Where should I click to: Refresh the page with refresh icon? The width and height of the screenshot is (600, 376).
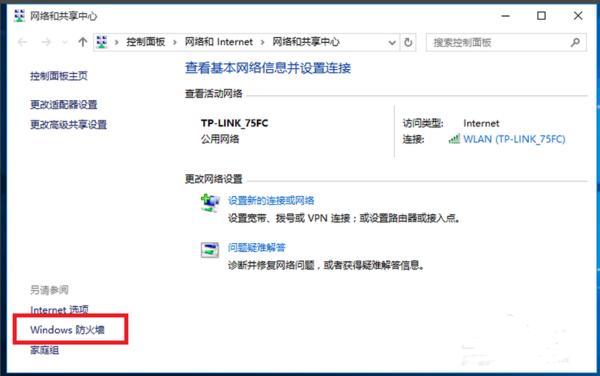click(x=408, y=42)
